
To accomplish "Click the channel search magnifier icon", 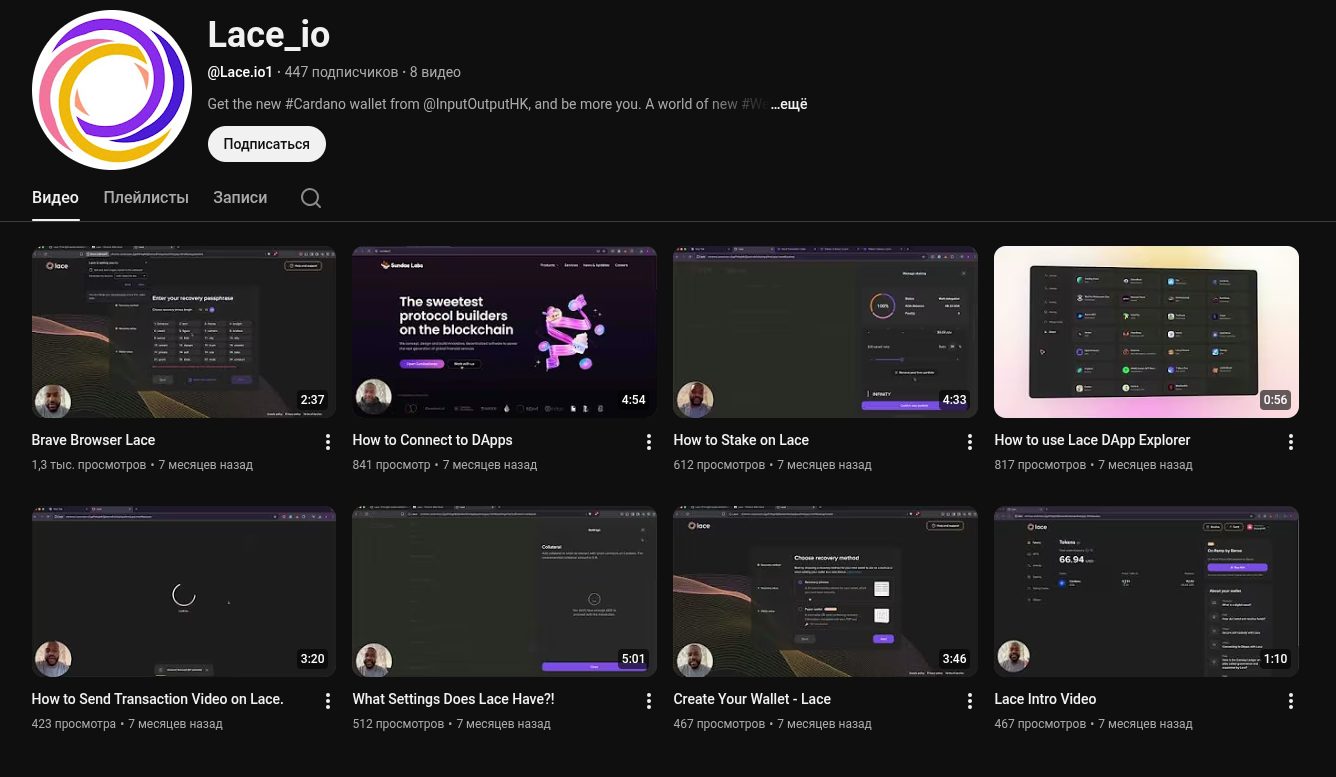I will click(311, 198).
